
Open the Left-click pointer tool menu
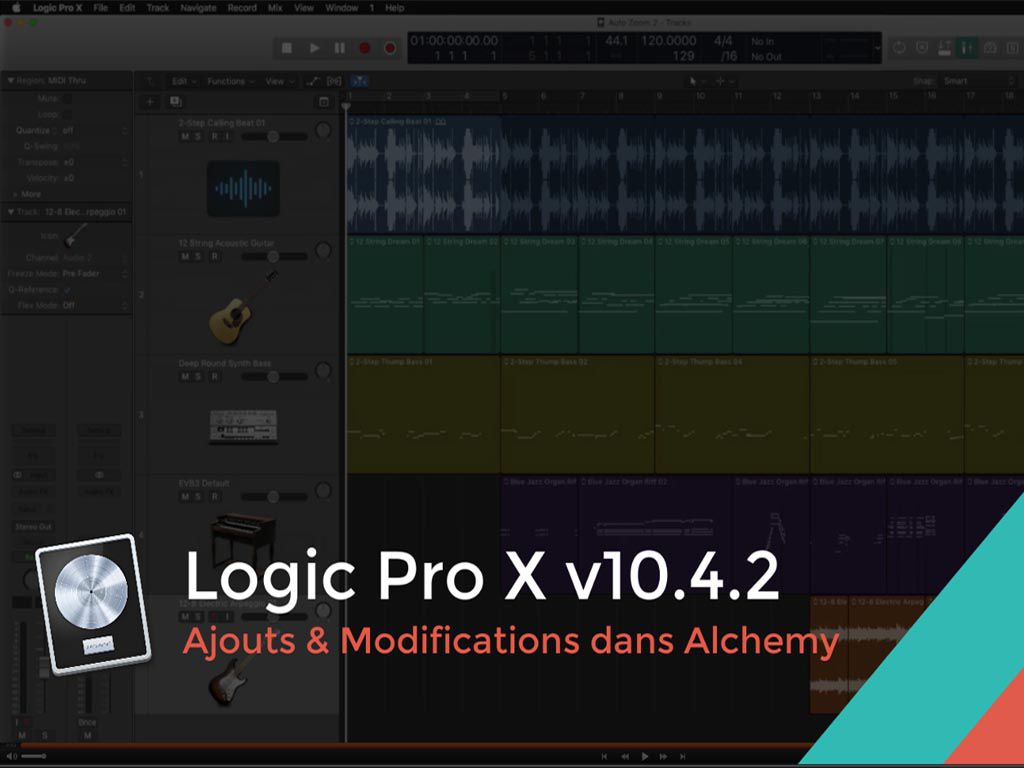pyautogui.click(x=696, y=81)
